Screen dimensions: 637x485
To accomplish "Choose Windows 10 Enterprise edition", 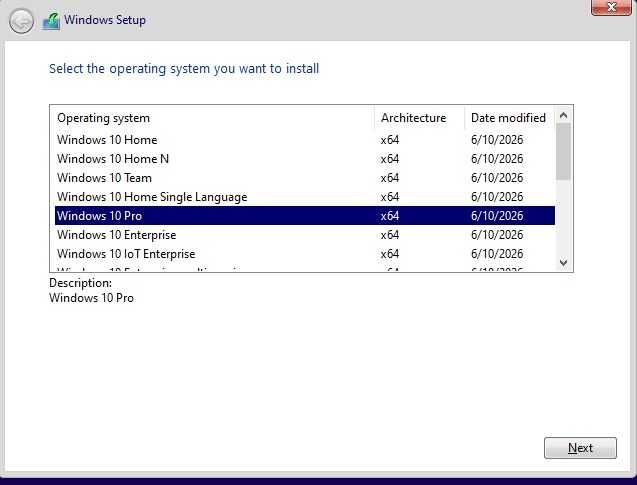I will pos(305,235).
